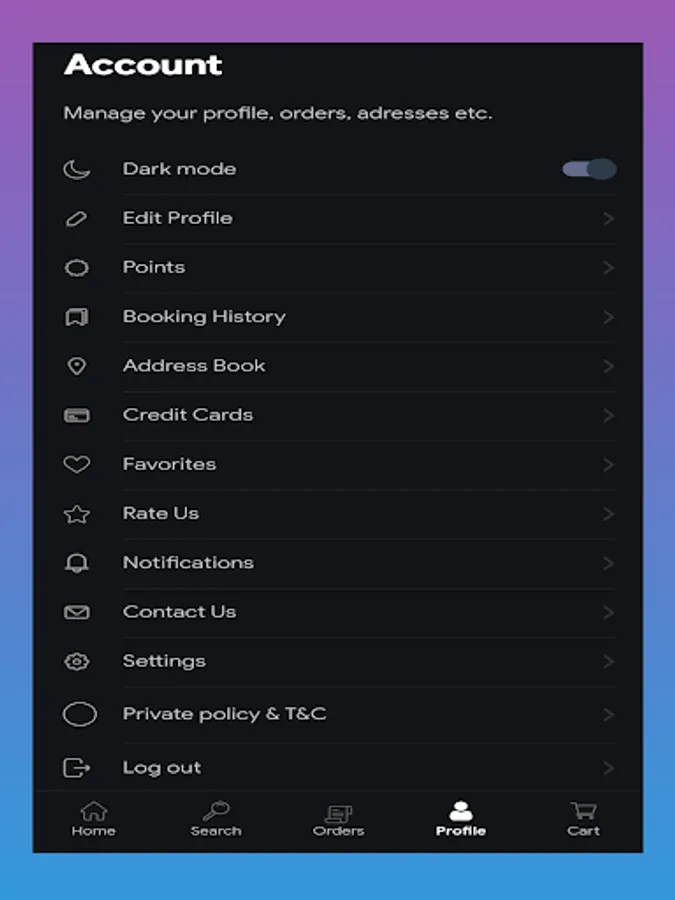The height and width of the screenshot is (900, 675).
Task: Click the Credit Cards card icon
Action: pyautogui.click(x=77, y=415)
